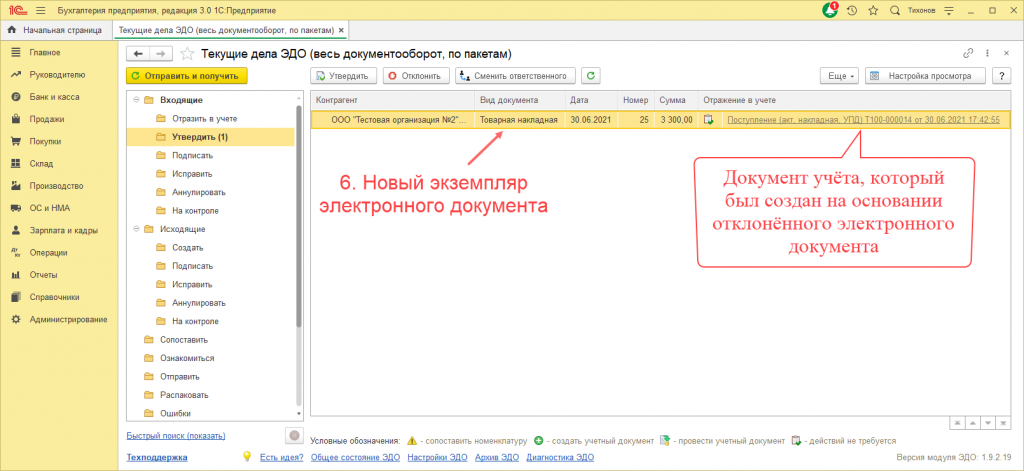Click the back navigation arrow

tap(138, 54)
